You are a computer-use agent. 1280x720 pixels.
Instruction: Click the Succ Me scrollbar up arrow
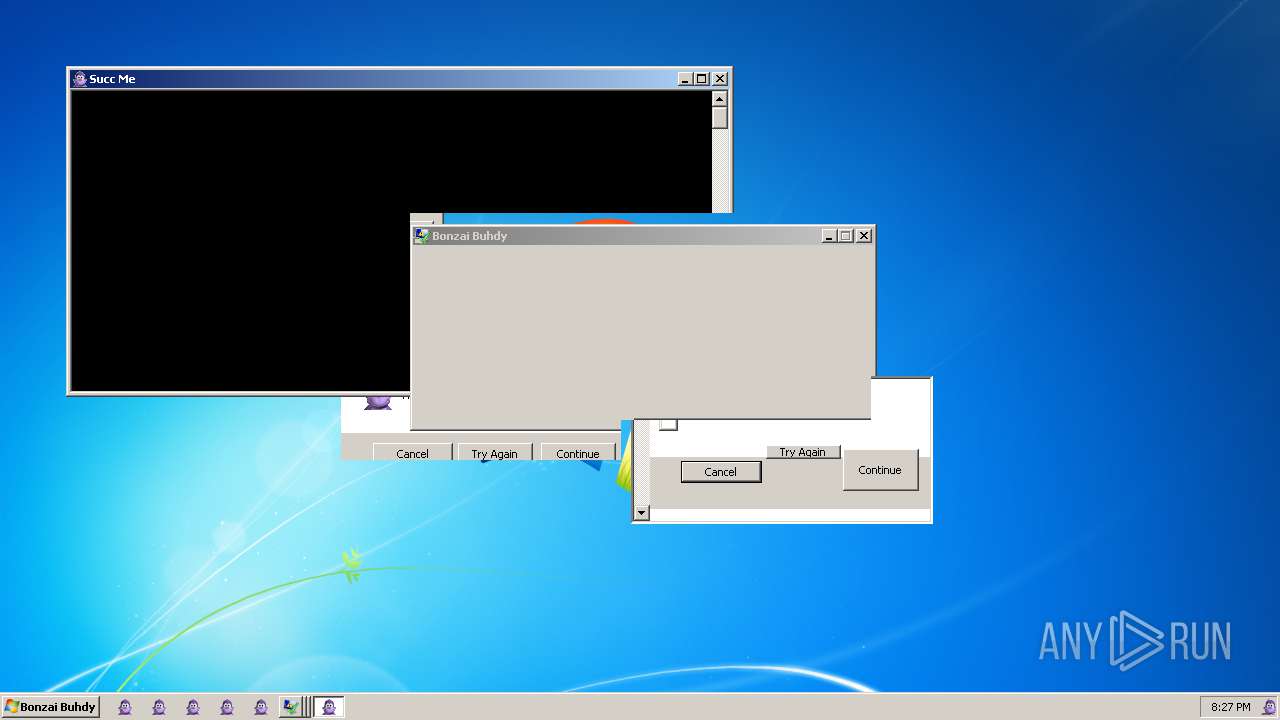point(719,98)
